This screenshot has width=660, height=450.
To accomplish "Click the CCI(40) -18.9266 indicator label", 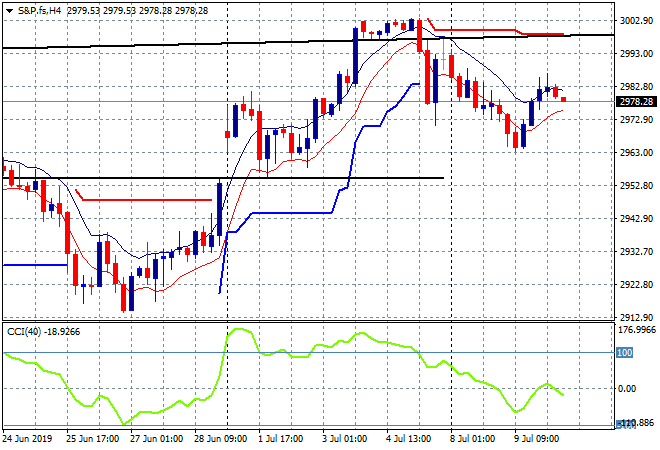I will point(43,332).
